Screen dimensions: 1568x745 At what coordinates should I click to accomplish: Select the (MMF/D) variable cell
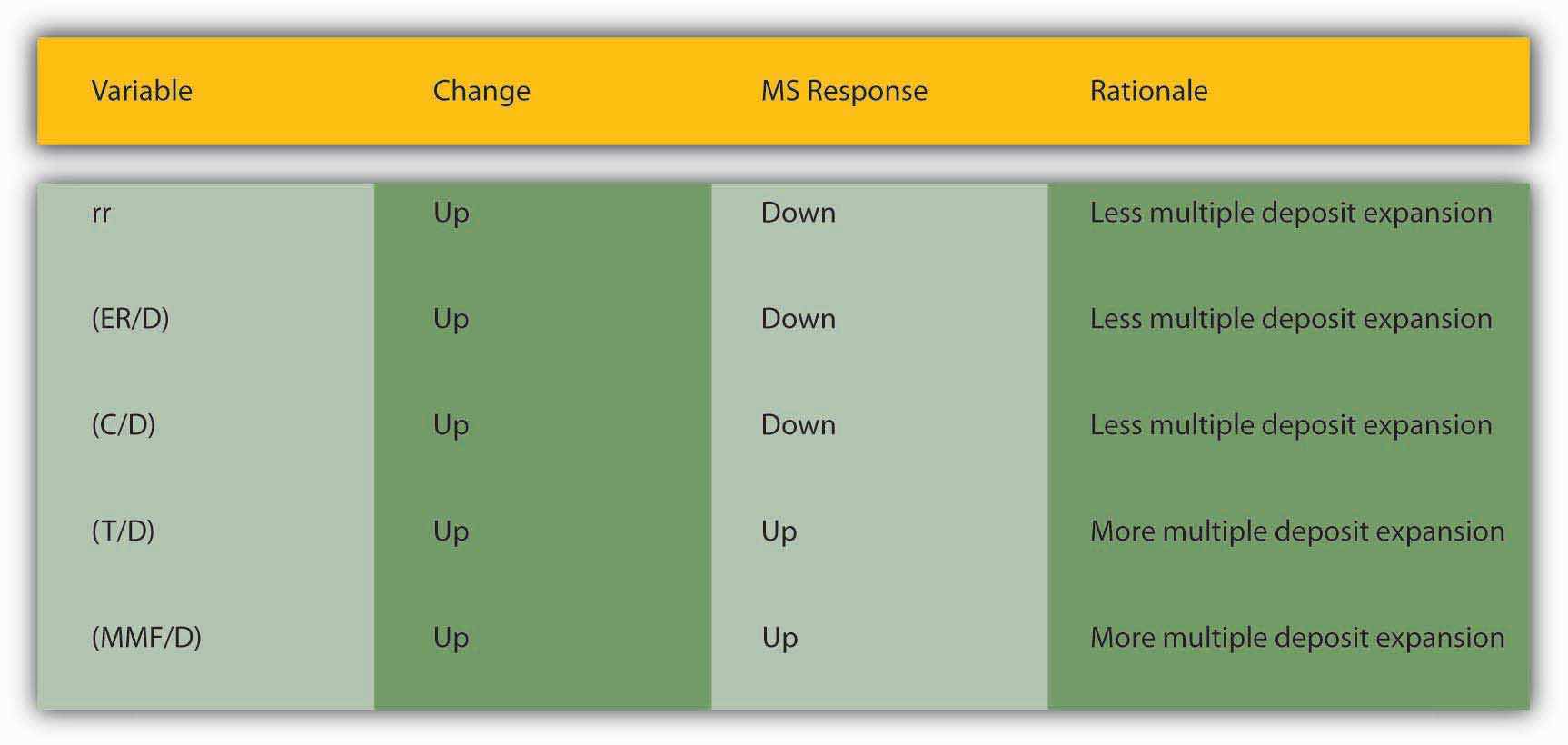click(x=146, y=638)
